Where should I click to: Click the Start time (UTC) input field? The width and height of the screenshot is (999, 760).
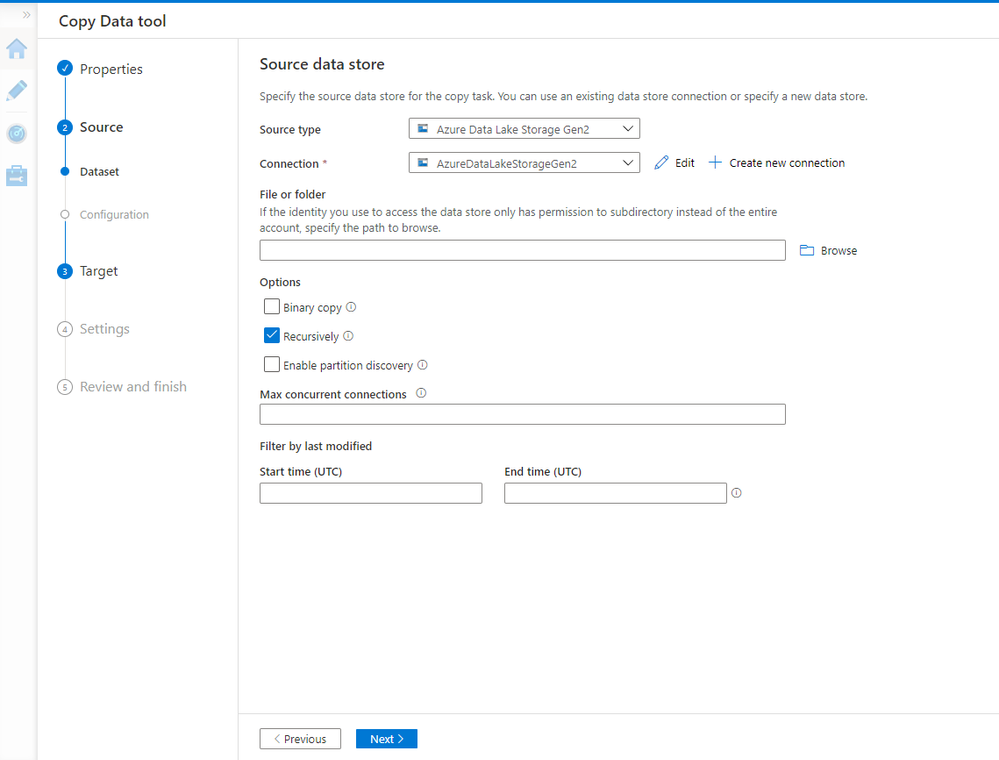[370, 493]
